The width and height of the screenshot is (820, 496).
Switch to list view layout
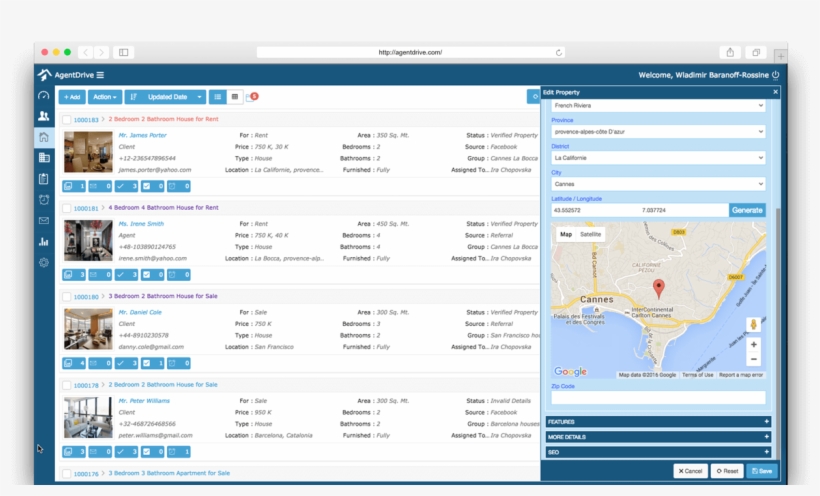point(218,97)
